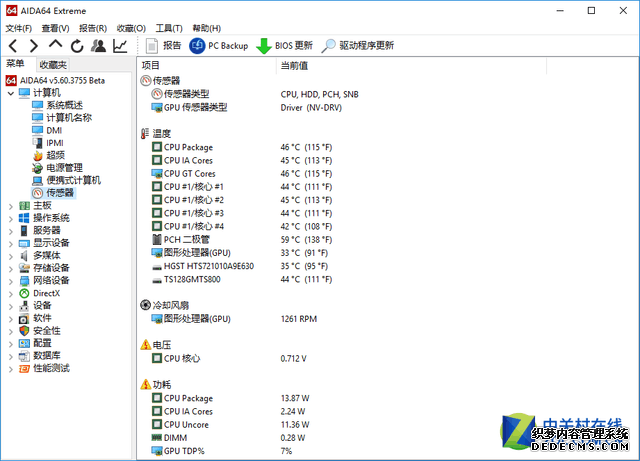The height and width of the screenshot is (461, 640).
Task: Go up one level with up arrow icon
Action: click(56, 45)
